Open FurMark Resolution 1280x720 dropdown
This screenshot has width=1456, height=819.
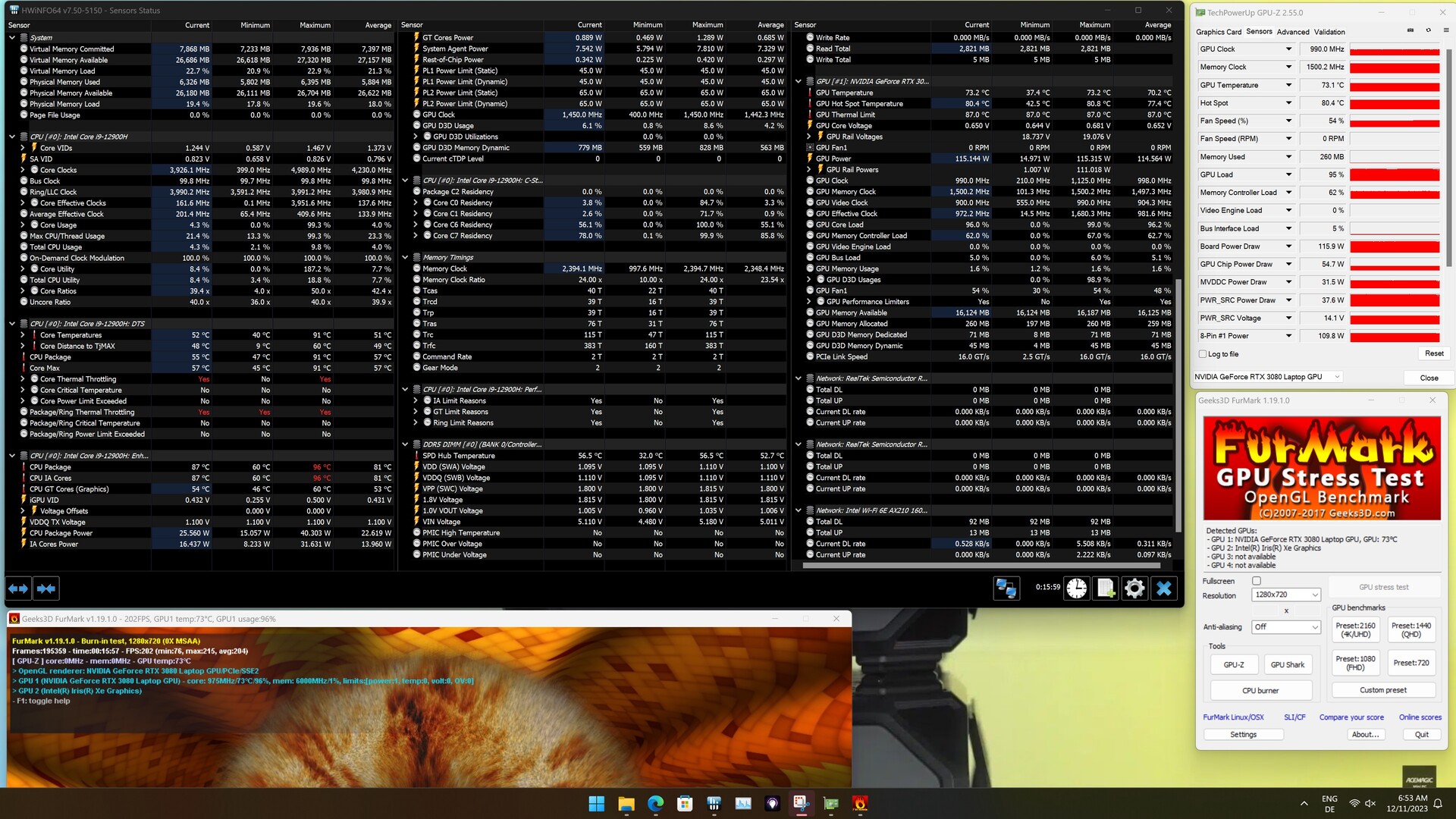[1285, 595]
